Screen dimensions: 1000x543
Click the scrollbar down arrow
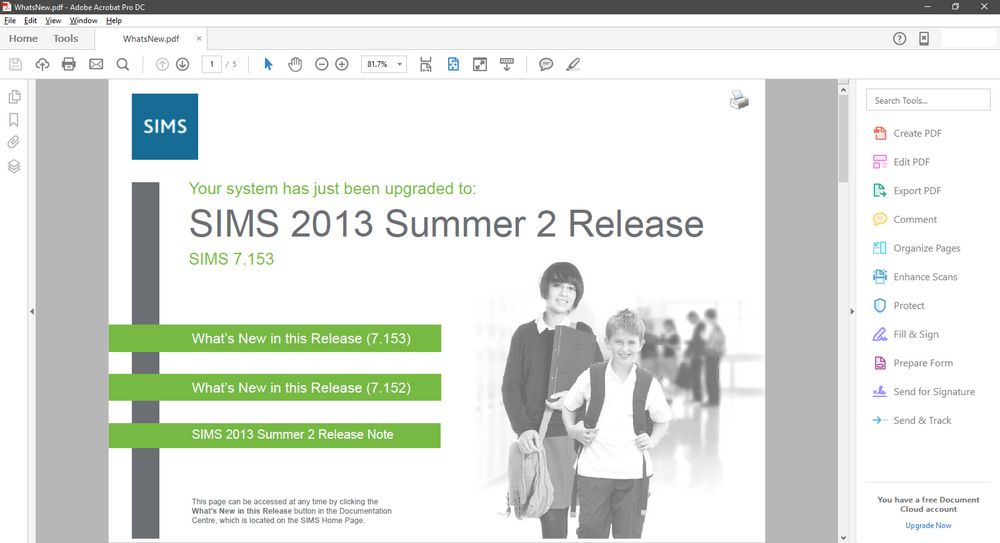coord(843,537)
